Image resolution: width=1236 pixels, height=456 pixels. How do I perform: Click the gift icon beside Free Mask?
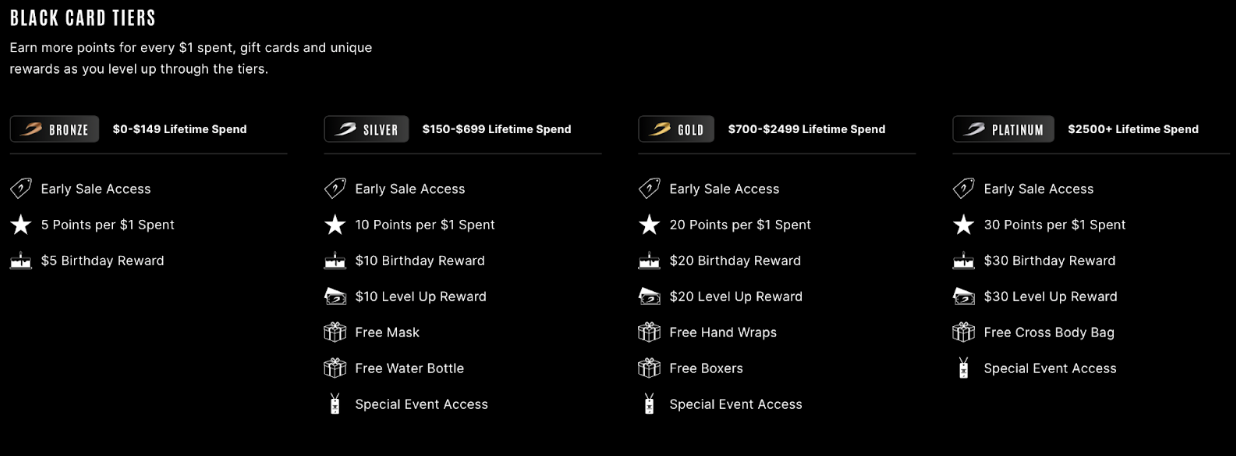335,332
